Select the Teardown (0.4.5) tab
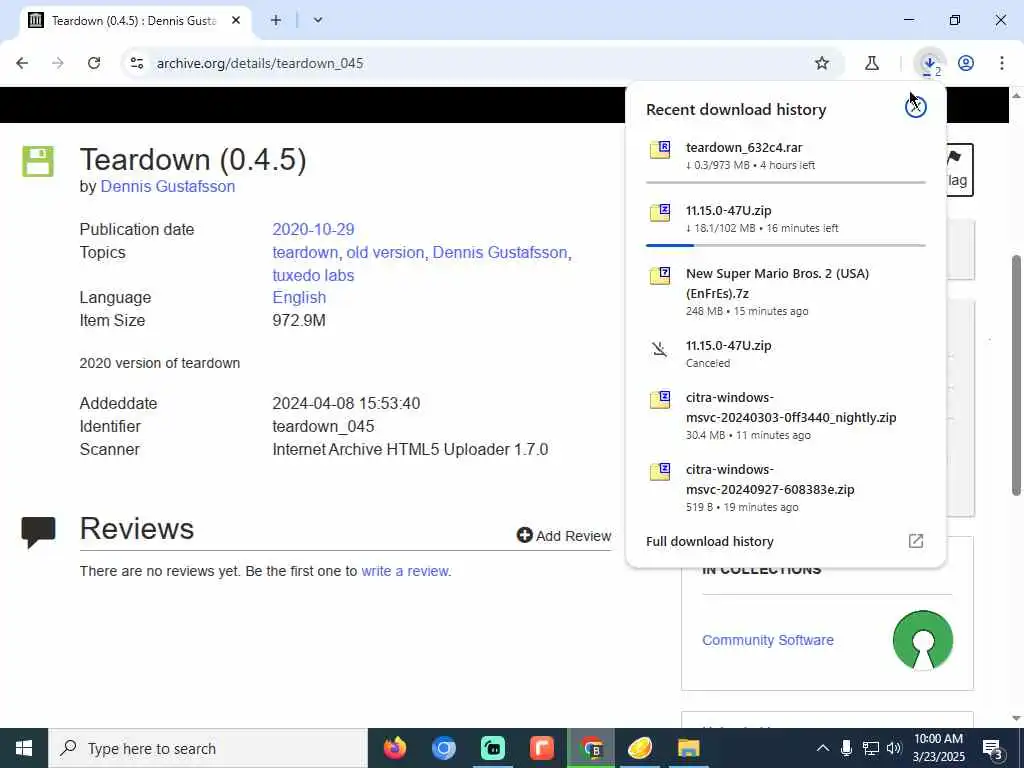The height and width of the screenshot is (768, 1024). tap(135, 20)
